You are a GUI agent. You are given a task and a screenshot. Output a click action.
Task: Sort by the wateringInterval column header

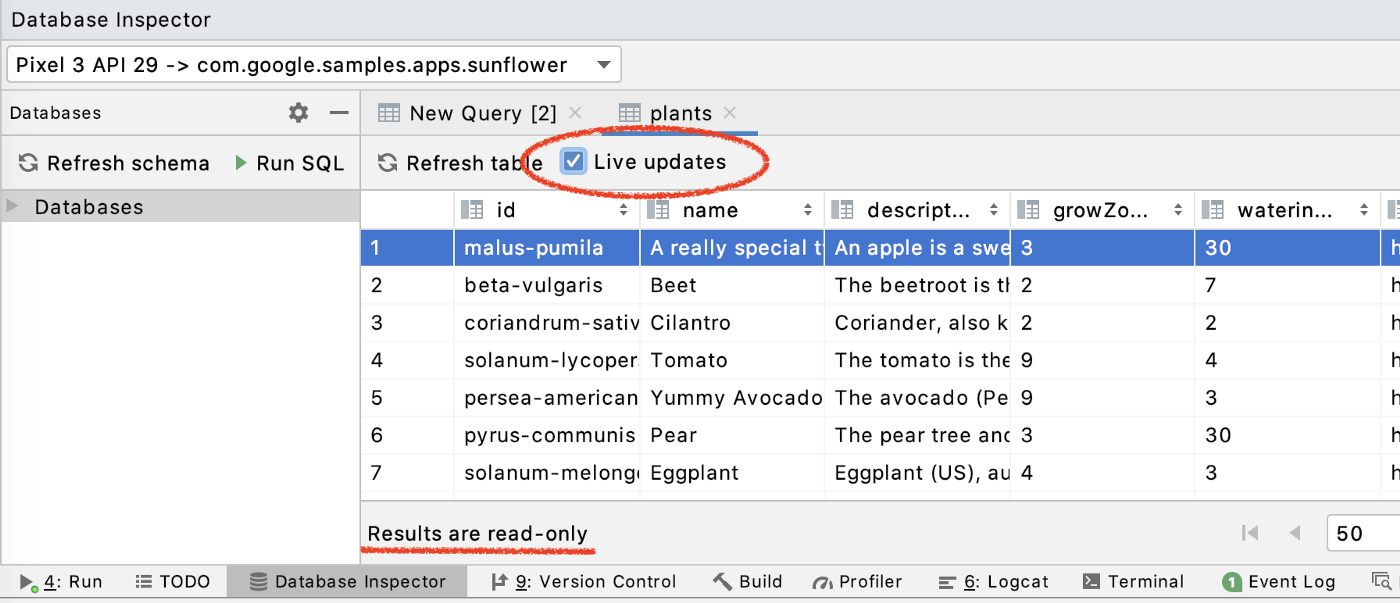[1287, 210]
